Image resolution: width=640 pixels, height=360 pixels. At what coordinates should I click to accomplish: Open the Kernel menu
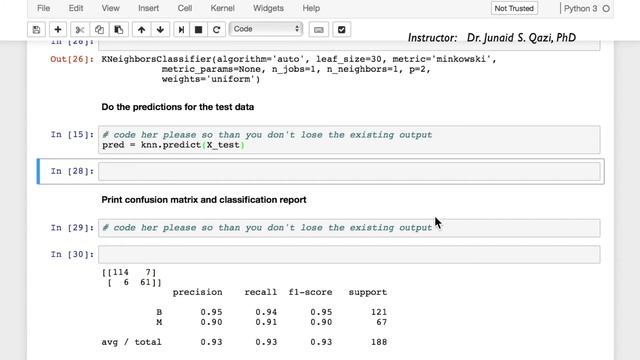point(222,8)
